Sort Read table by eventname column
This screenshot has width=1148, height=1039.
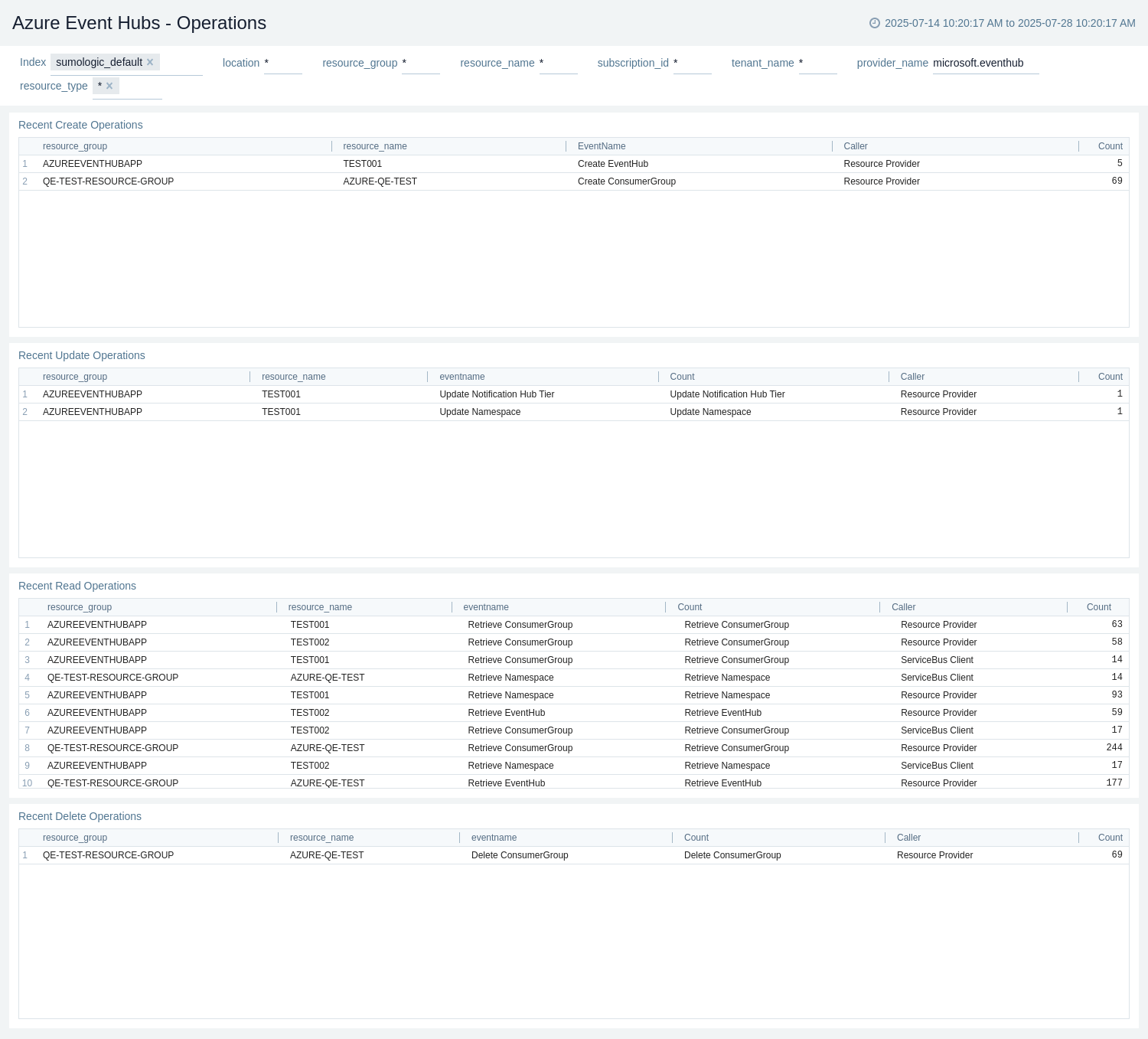point(486,607)
